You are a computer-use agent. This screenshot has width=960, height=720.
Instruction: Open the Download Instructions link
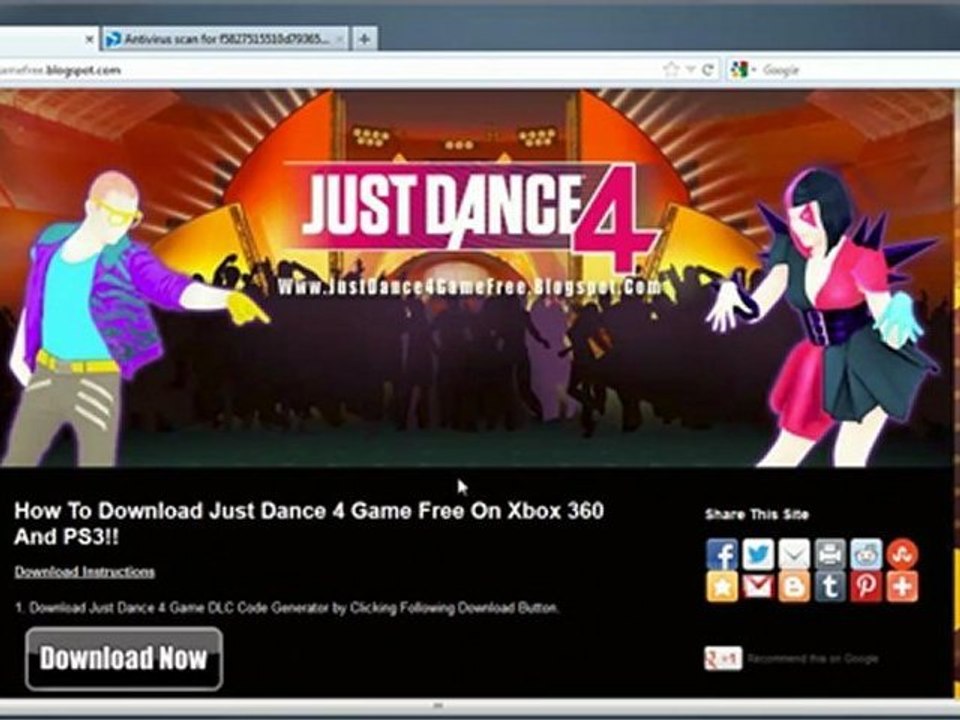tap(84, 572)
